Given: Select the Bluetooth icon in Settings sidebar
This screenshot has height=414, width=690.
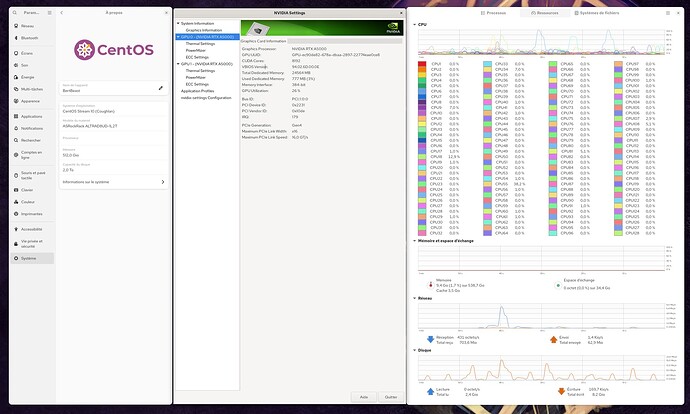Looking at the screenshot, I should pos(16,38).
